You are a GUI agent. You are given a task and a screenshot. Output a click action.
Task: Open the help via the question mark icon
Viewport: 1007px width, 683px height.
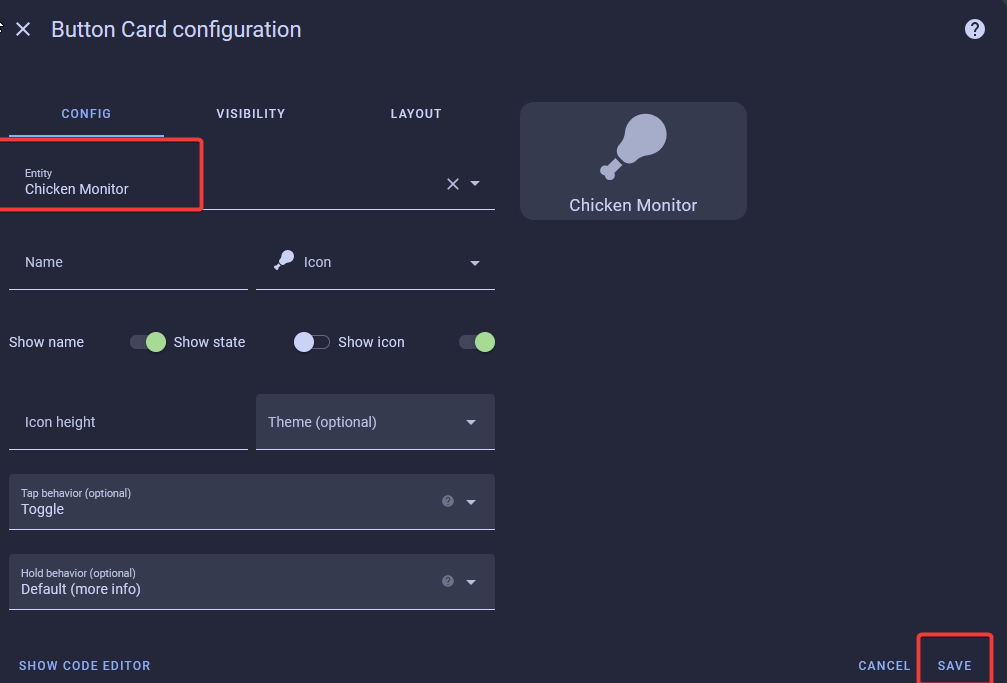click(974, 28)
